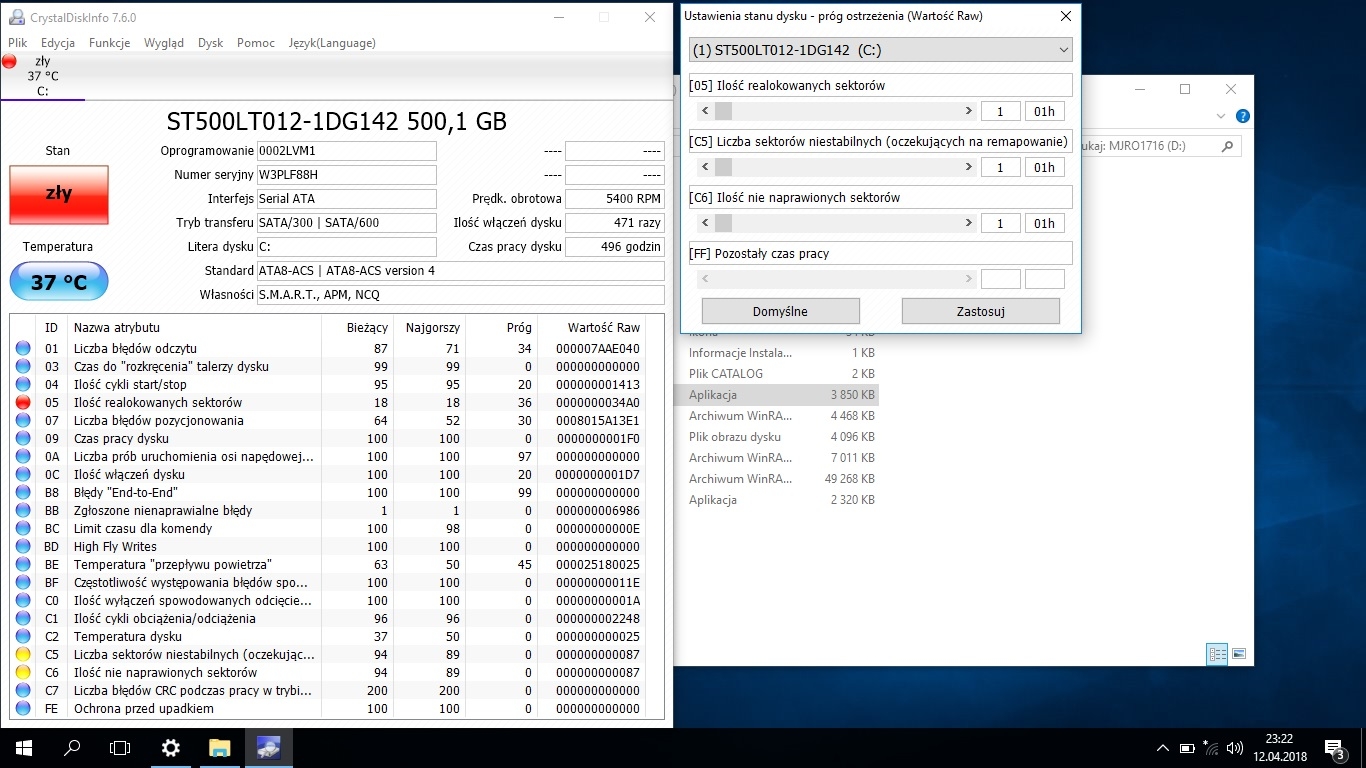Click the [05] reallocated sectors slider track
Image resolution: width=1366 pixels, height=768 pixels.
point(837,111)
